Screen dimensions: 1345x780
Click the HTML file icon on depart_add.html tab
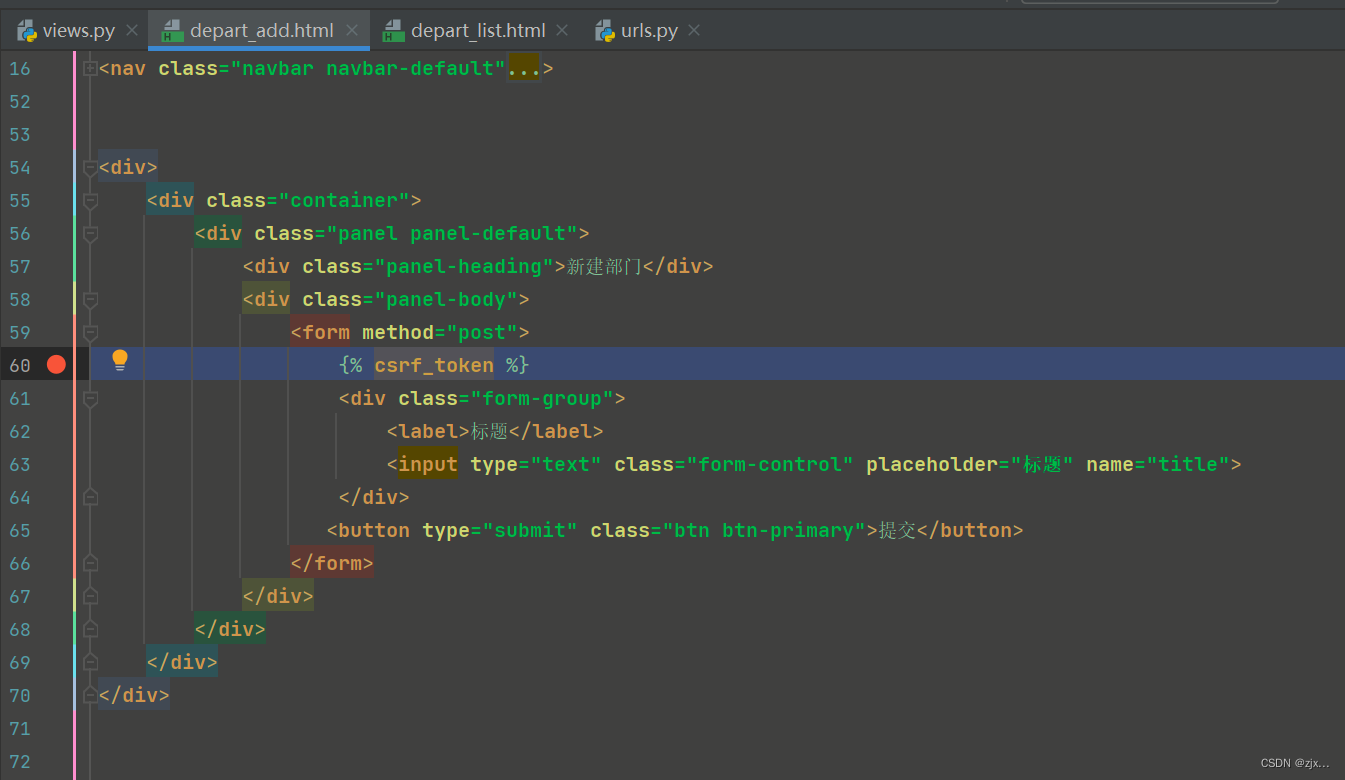point(172,31)
